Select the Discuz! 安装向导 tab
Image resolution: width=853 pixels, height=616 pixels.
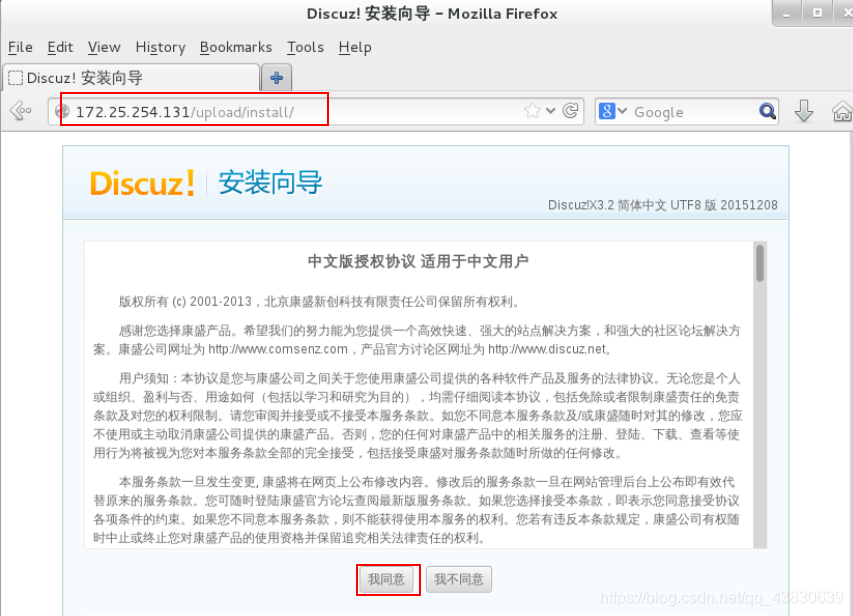point(131,78)
